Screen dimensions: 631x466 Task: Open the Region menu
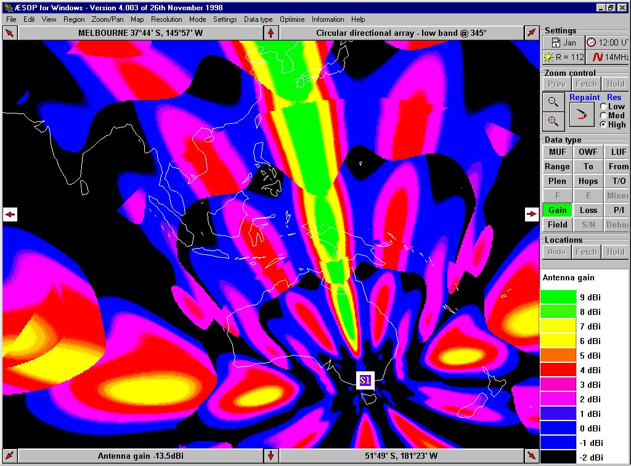[x=74, y=19]
